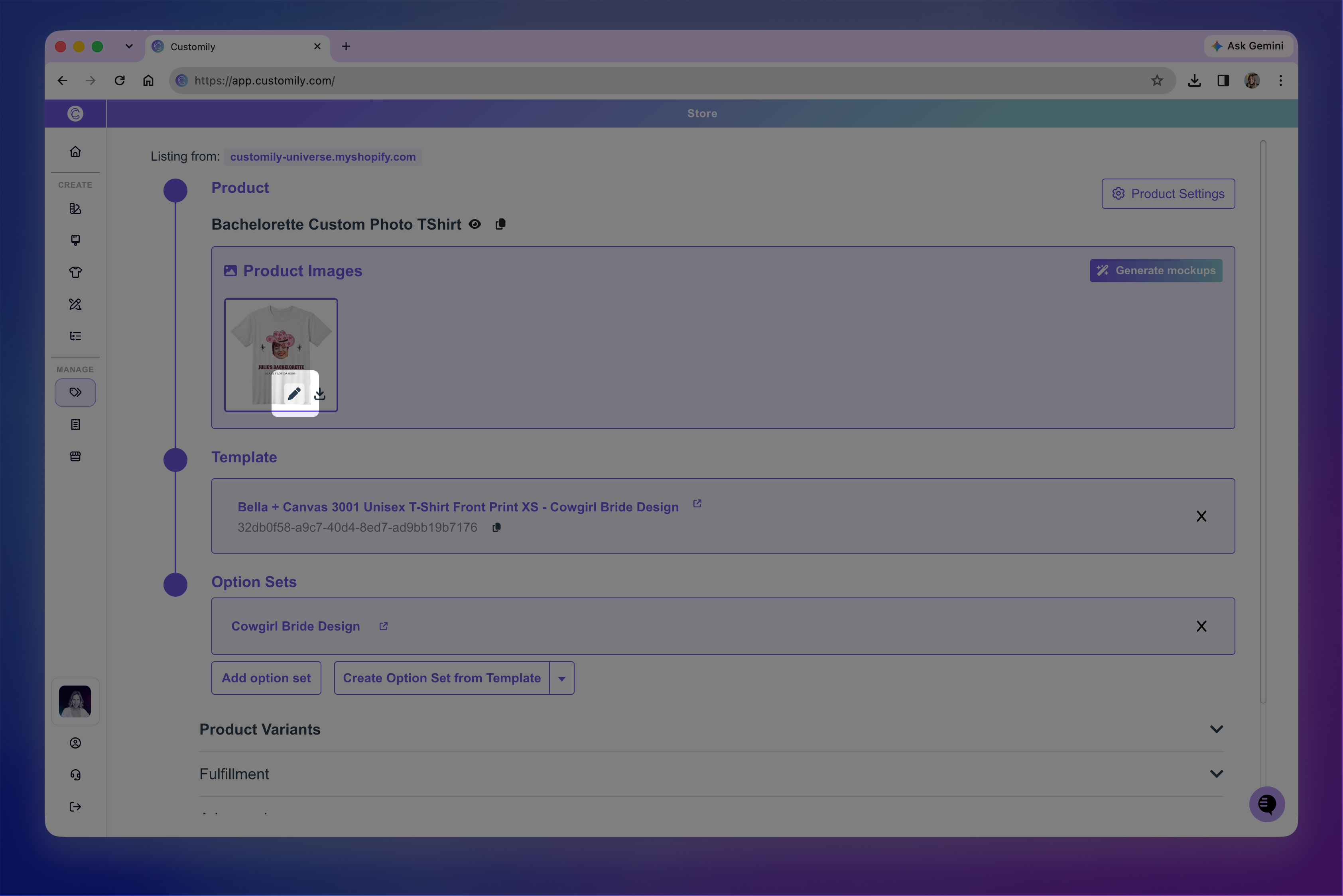Toggle product visibility eye icon

point(475,224)
